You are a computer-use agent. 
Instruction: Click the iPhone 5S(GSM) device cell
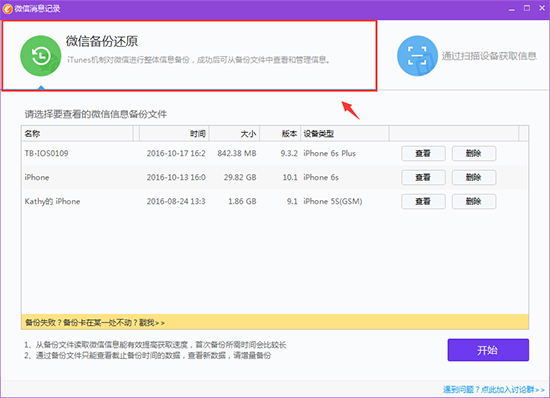click(x=333, y=201)
